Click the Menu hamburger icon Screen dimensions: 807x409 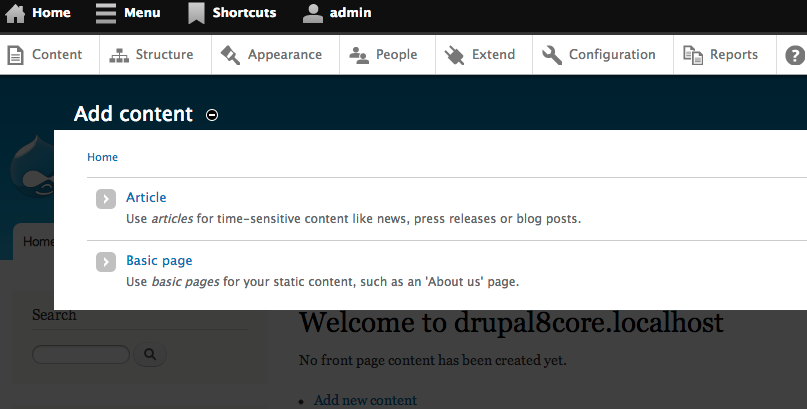106,13
